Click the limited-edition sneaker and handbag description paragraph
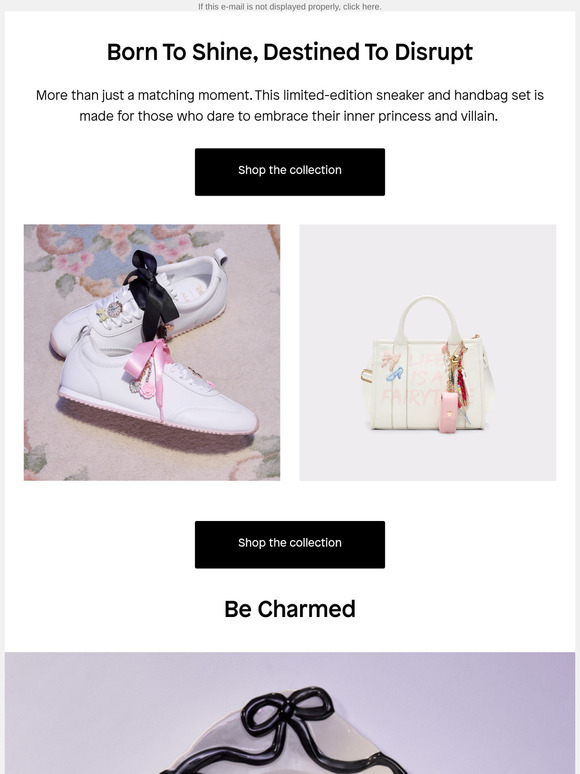This screenshot has height=774, width=580. [x=290, y=106]
